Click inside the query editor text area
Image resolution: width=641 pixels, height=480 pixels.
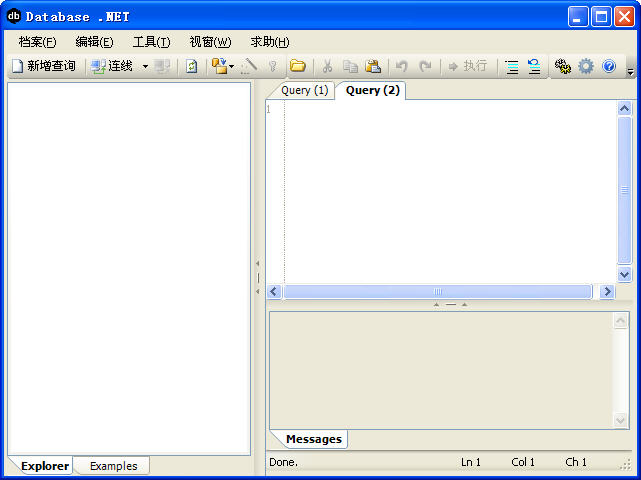450,191
